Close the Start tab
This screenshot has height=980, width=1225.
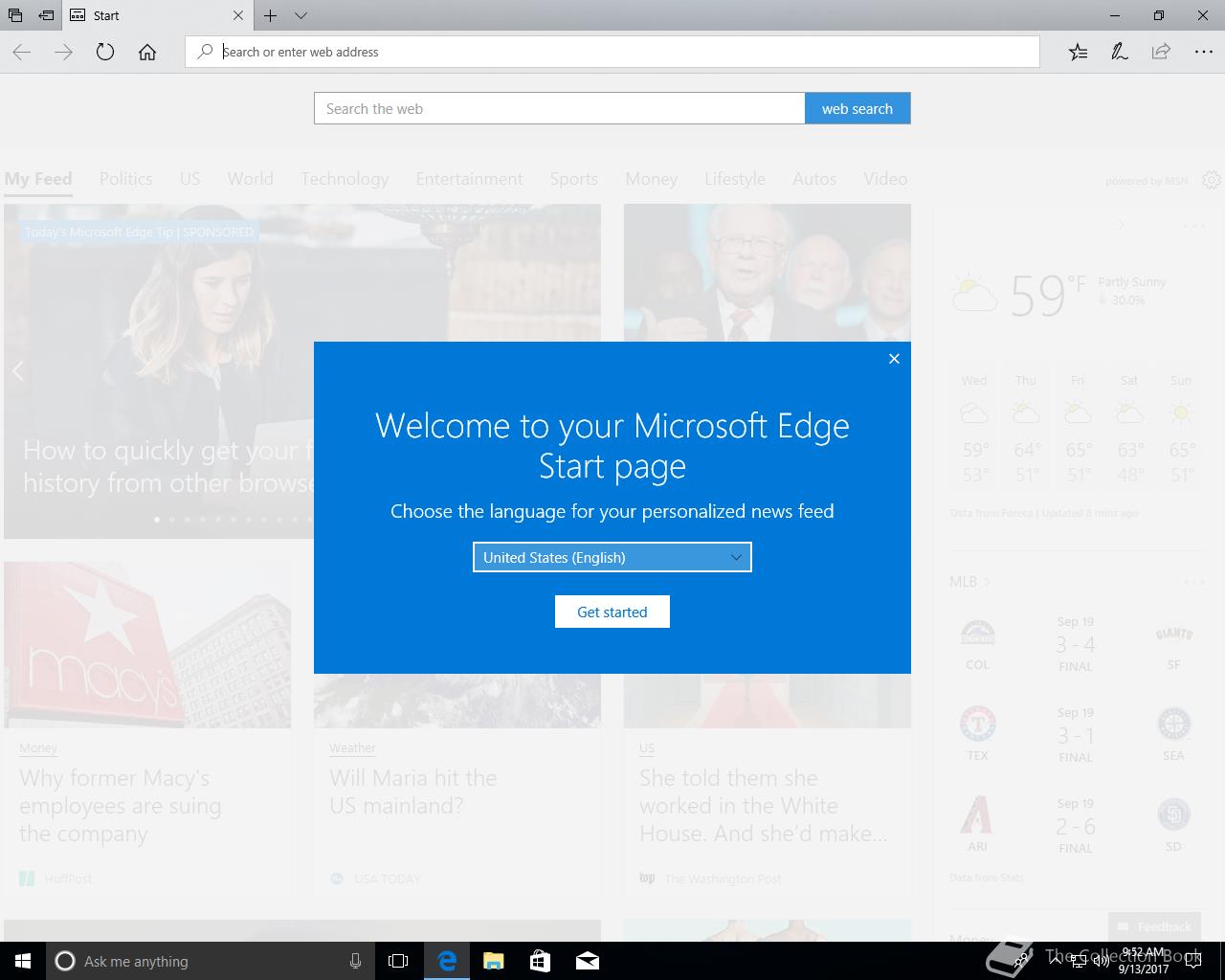point(238,15)
